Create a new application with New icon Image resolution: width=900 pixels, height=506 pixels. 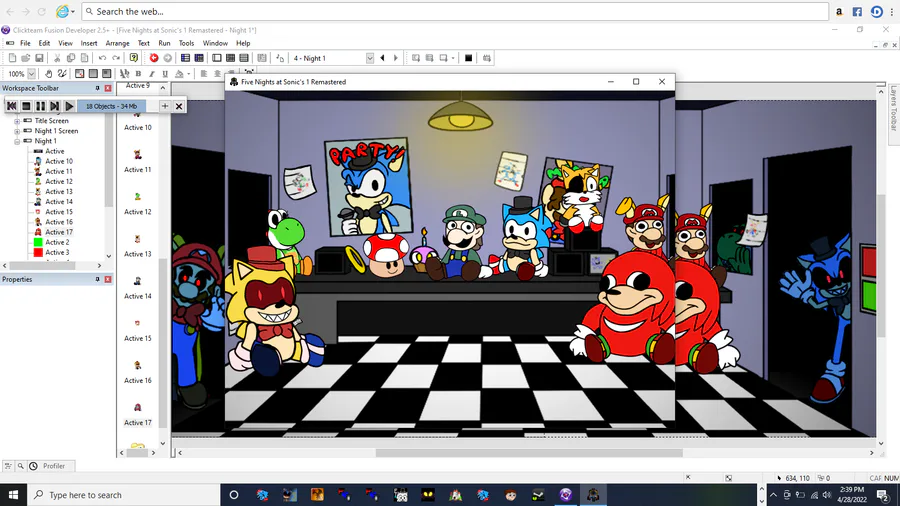(x=12, y=58)
